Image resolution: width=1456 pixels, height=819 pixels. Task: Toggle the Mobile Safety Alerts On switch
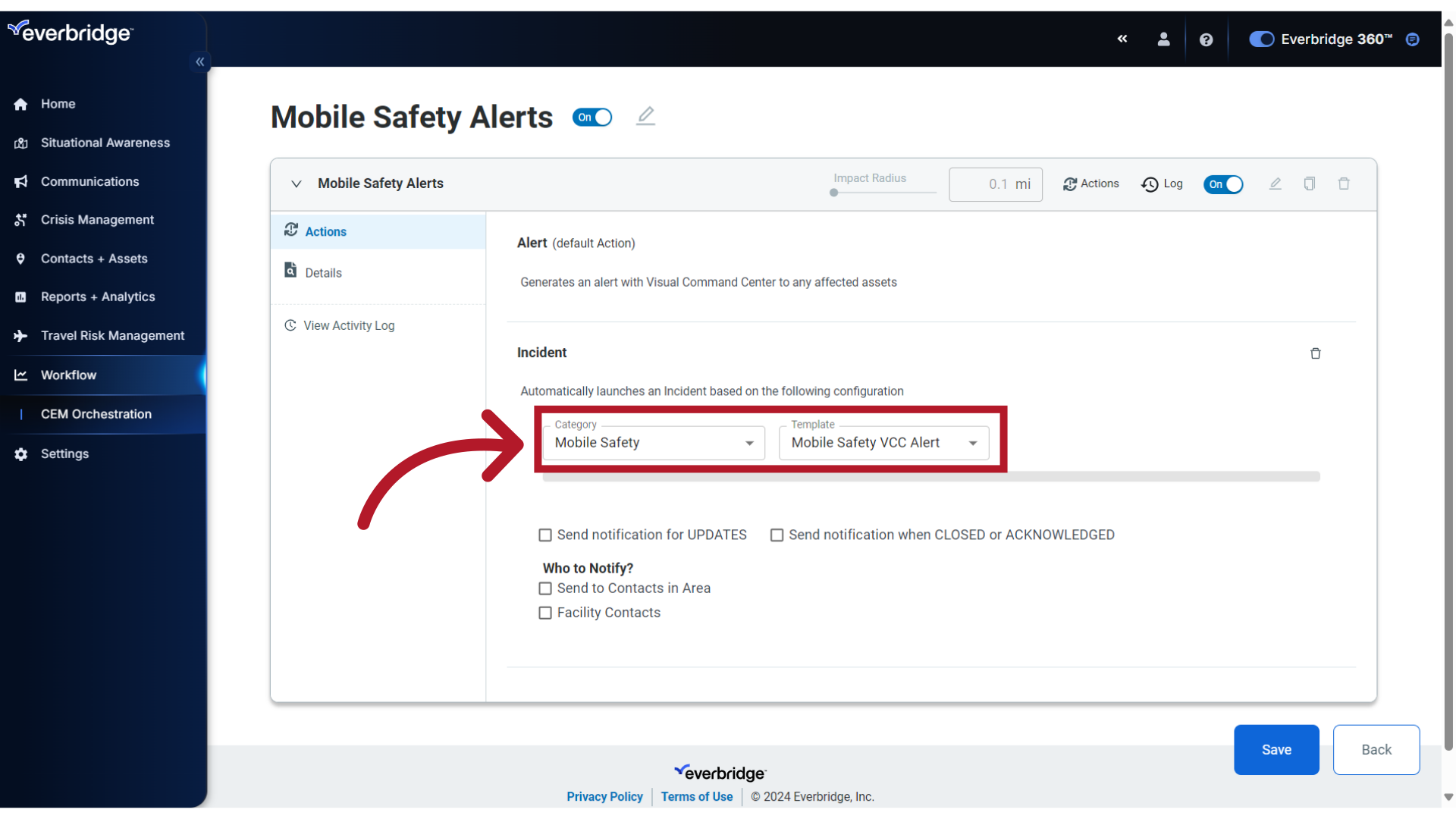594,117
